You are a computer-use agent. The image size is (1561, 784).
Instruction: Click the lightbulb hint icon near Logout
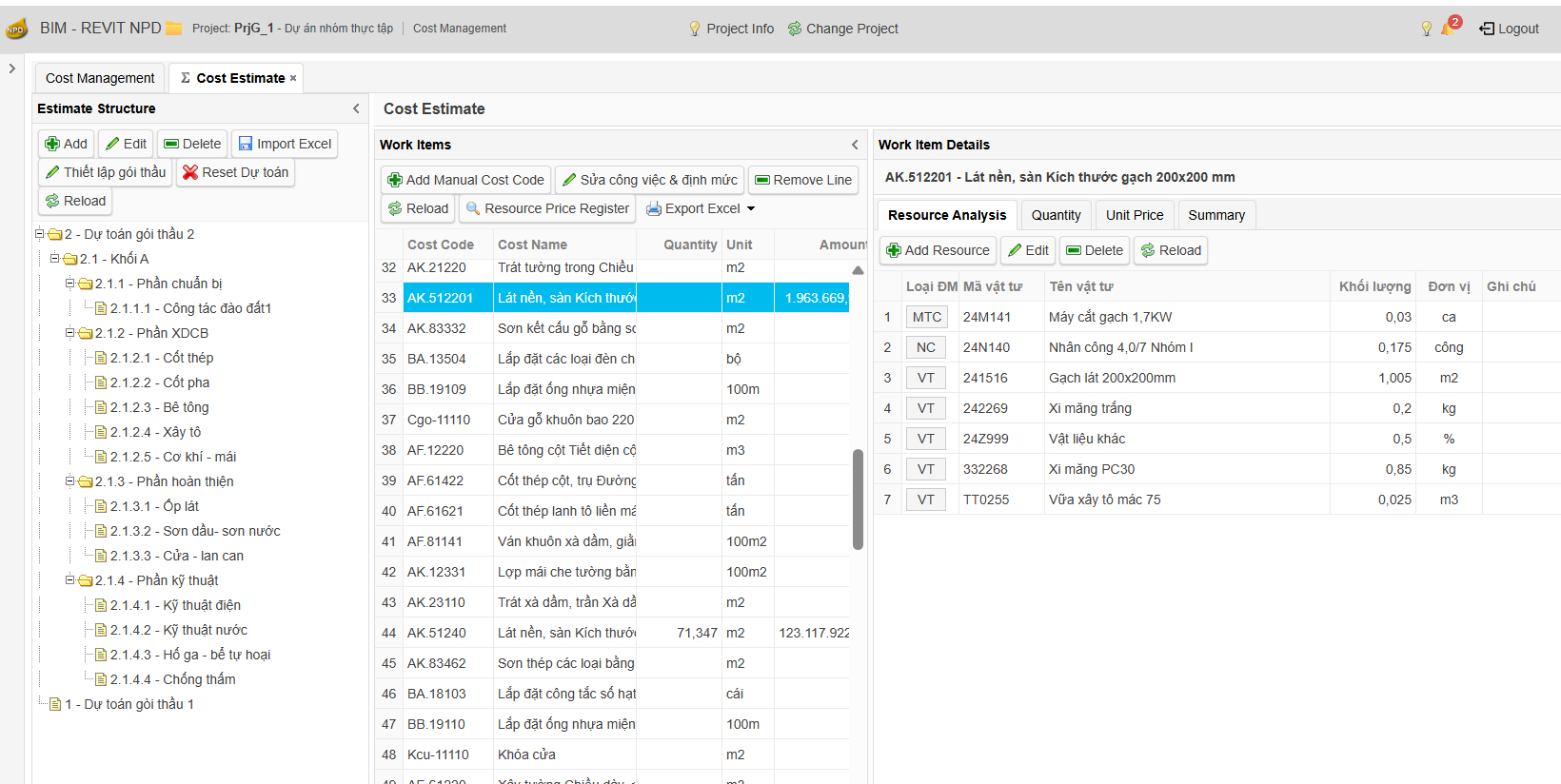1426,29
